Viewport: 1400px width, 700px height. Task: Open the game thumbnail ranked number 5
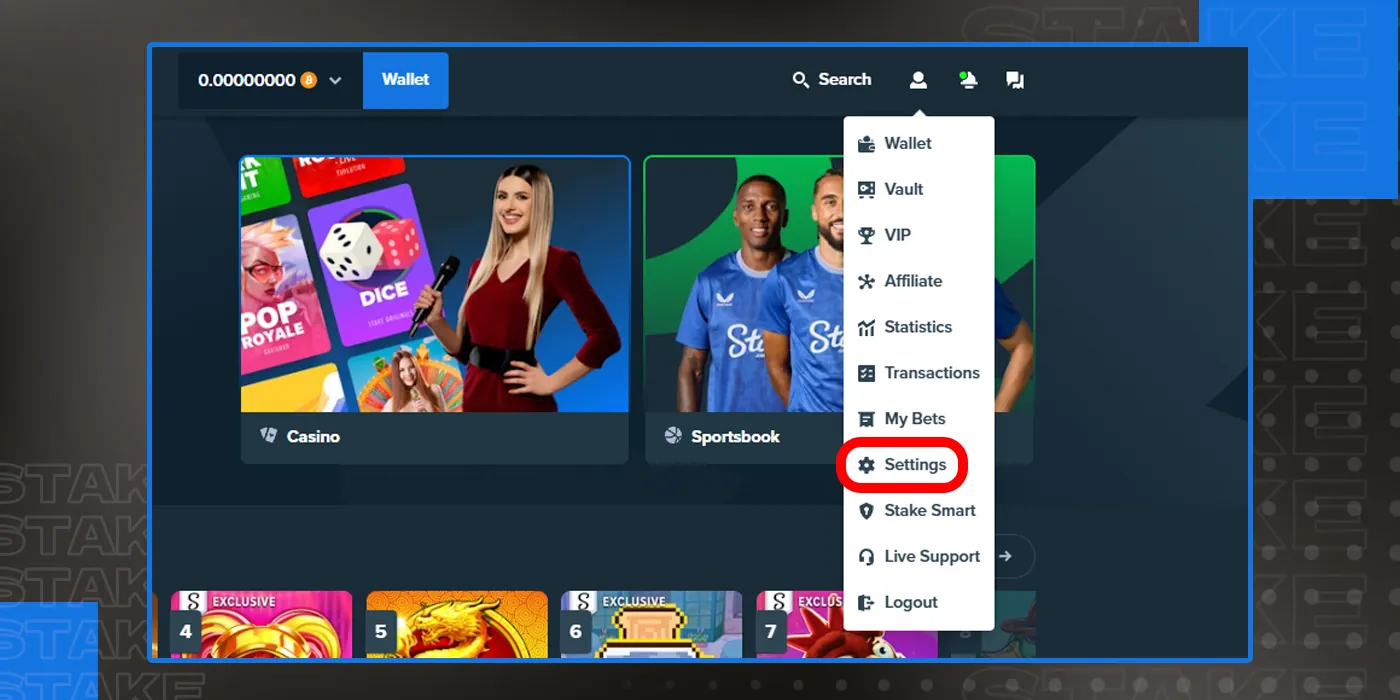coord(457,624)
